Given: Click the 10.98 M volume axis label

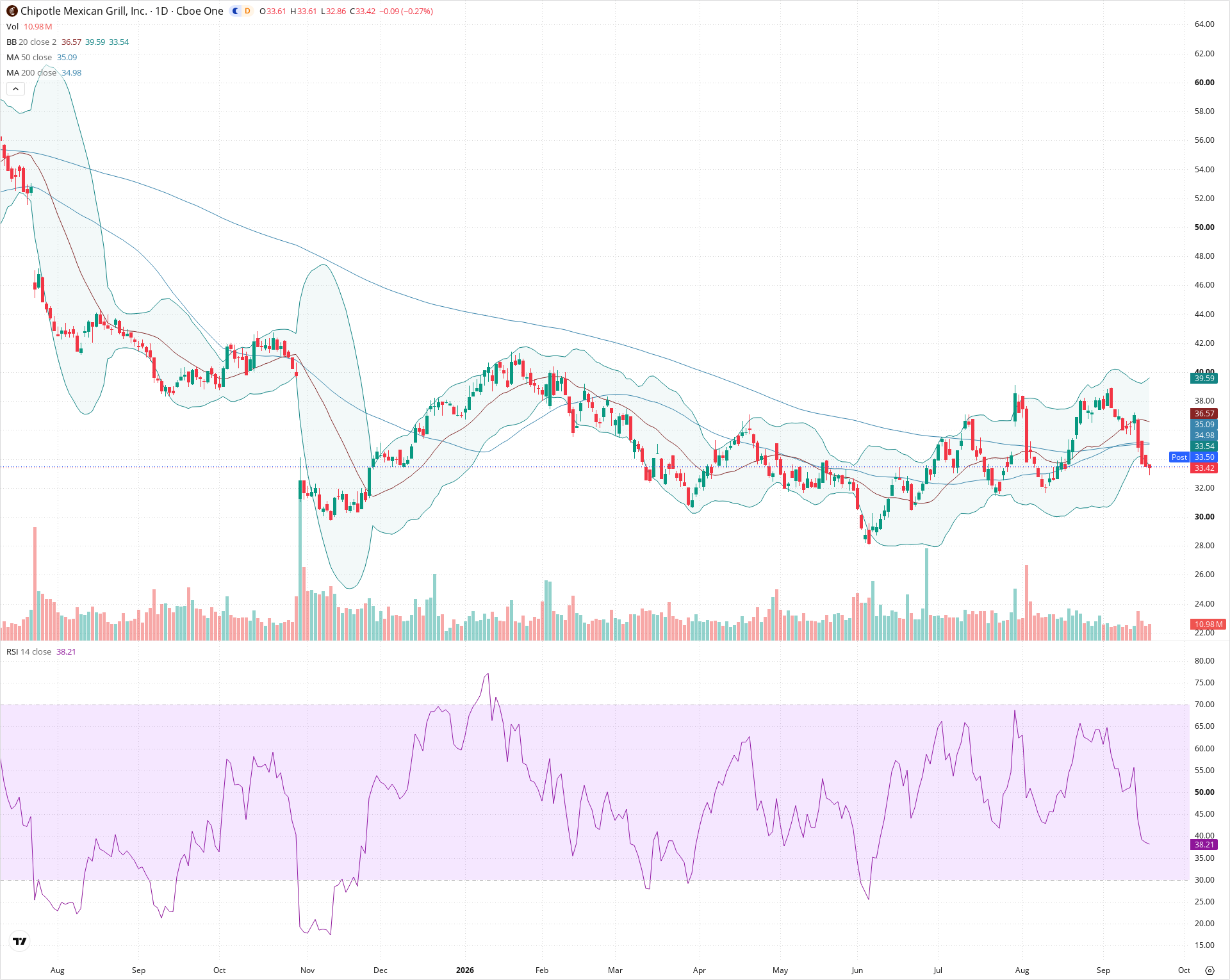Looking at the screenshot, I should pos(1209,624).
